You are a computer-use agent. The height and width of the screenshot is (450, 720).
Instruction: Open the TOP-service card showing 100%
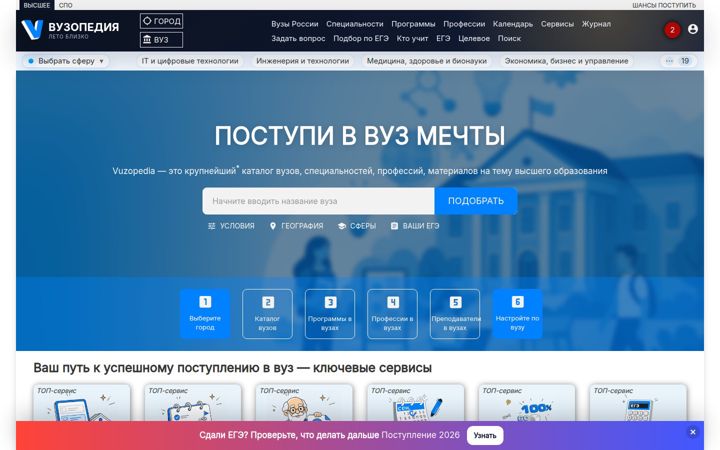(x=527, y=403)
